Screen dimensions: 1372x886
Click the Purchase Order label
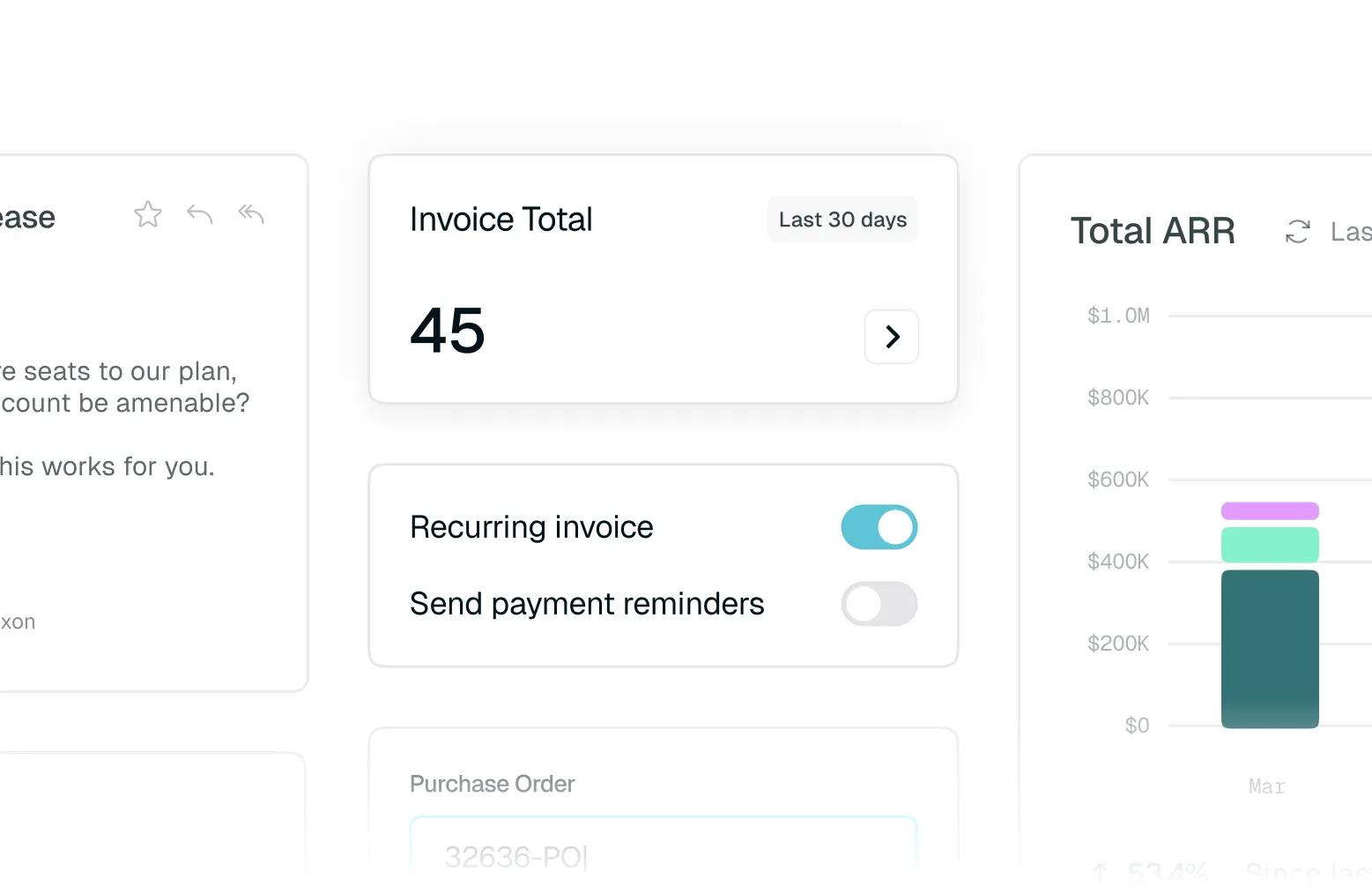[492, 784]
